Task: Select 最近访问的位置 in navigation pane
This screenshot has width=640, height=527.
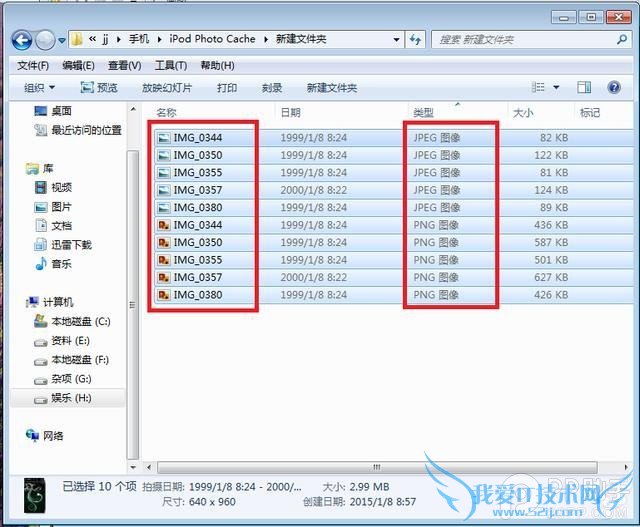Action: coord(78,130)
